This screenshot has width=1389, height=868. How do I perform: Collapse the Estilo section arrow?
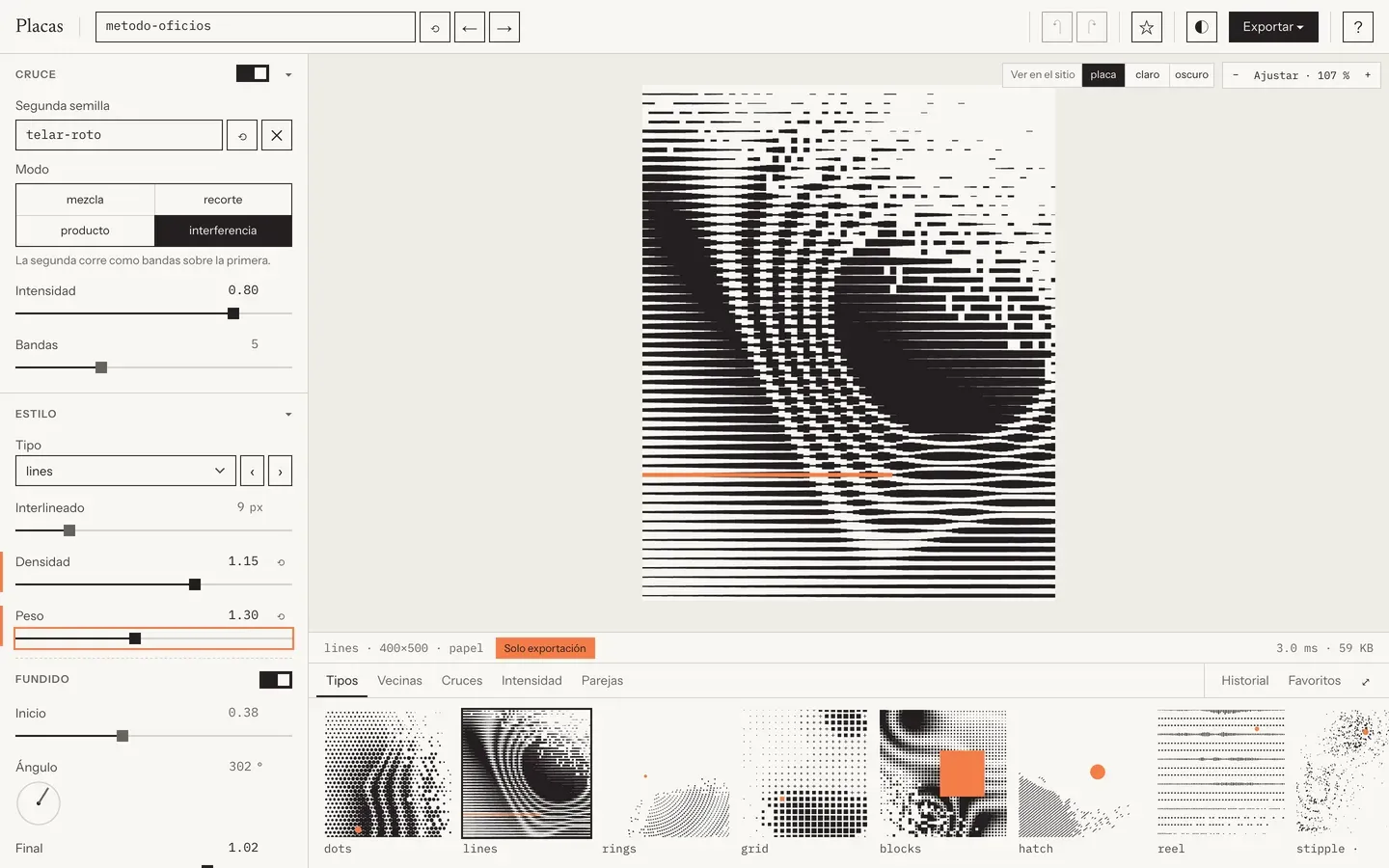tap(288, 415)
